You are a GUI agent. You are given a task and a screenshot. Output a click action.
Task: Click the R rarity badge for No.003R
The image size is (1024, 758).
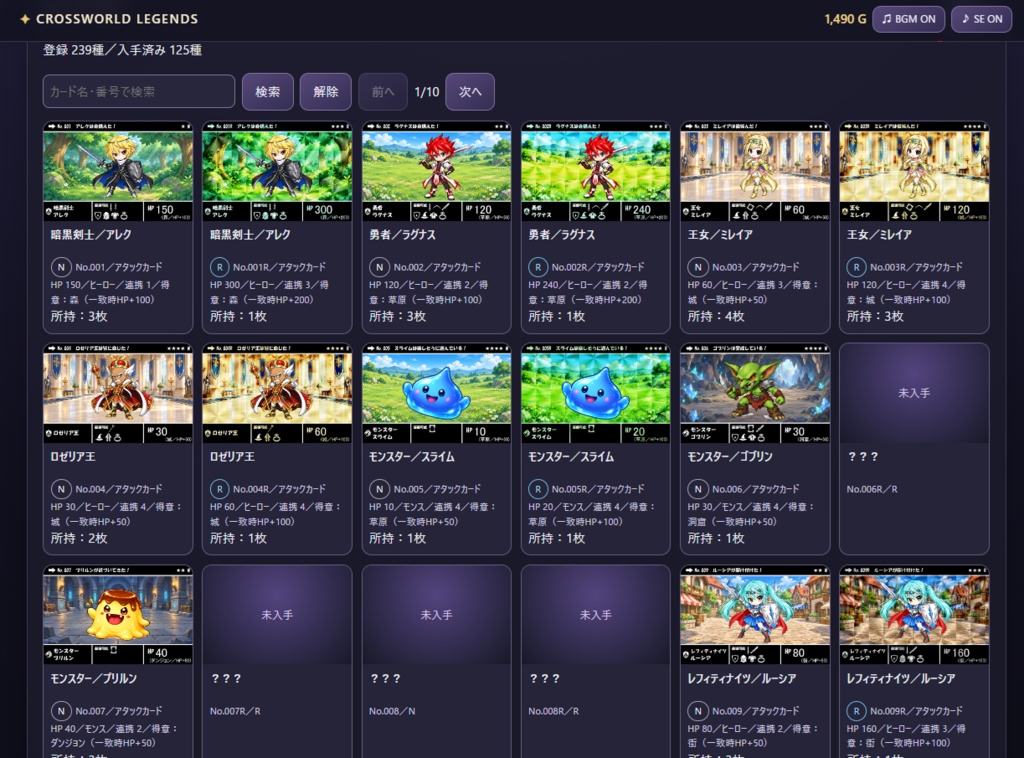point(856,267)
